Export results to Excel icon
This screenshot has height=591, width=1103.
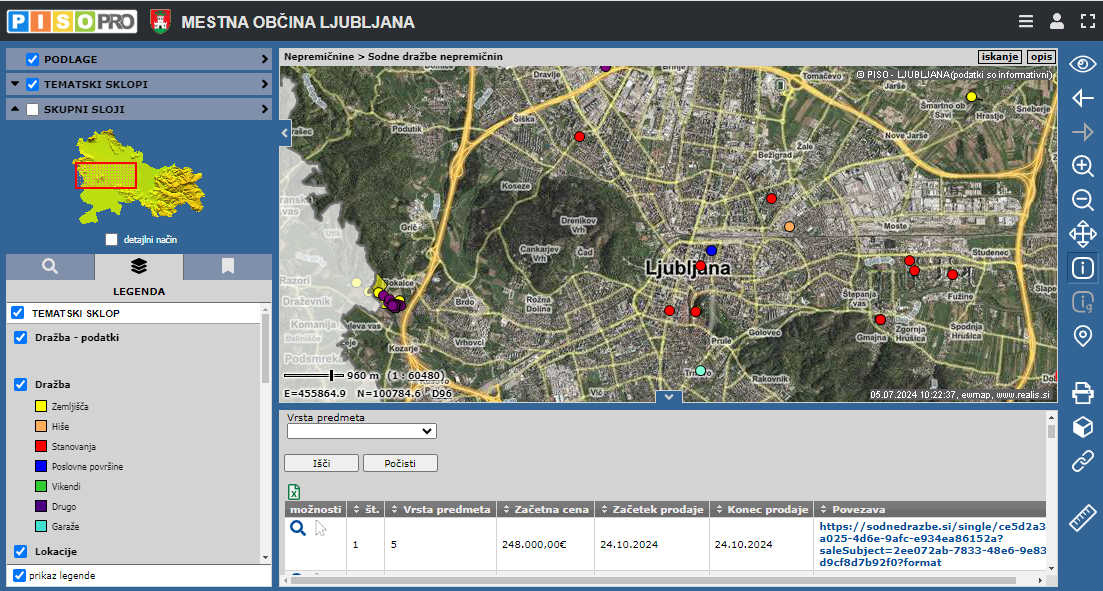[x=295, y=491]
